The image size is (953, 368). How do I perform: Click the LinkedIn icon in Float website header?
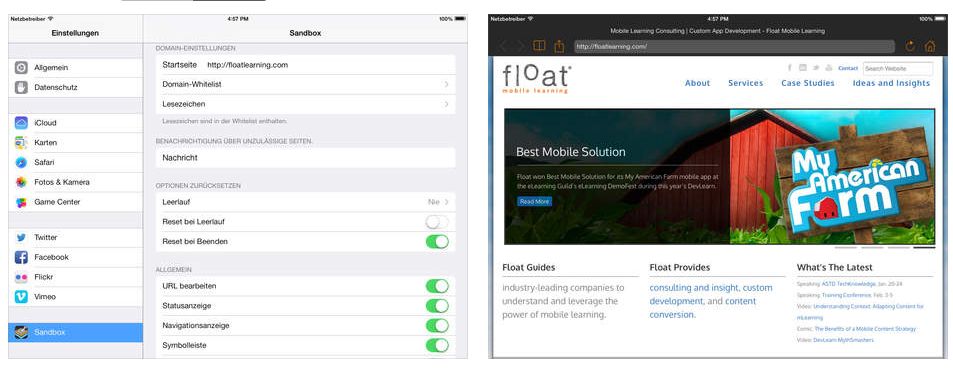pos(803,68)
